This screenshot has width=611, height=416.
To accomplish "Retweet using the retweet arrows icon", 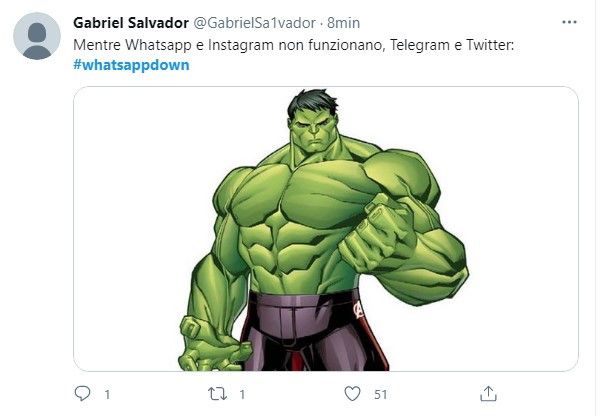I will coord(215,394).
